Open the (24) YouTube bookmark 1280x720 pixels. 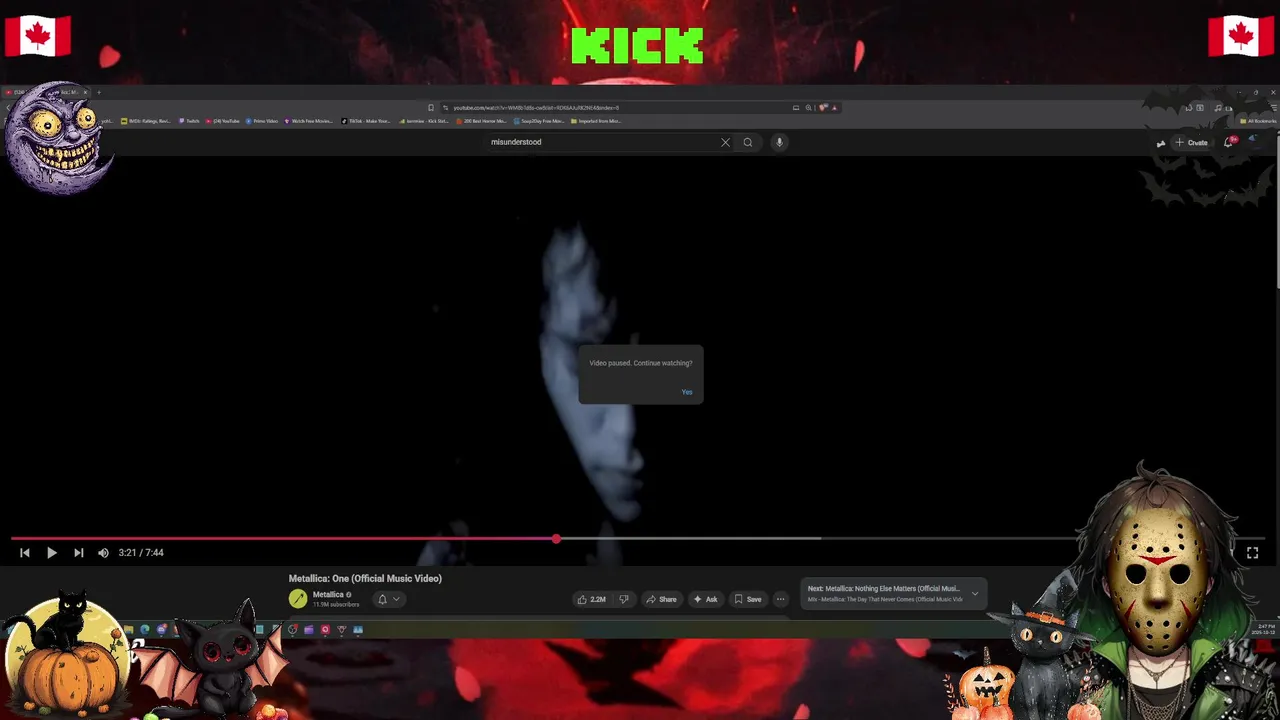coord(223,121)
